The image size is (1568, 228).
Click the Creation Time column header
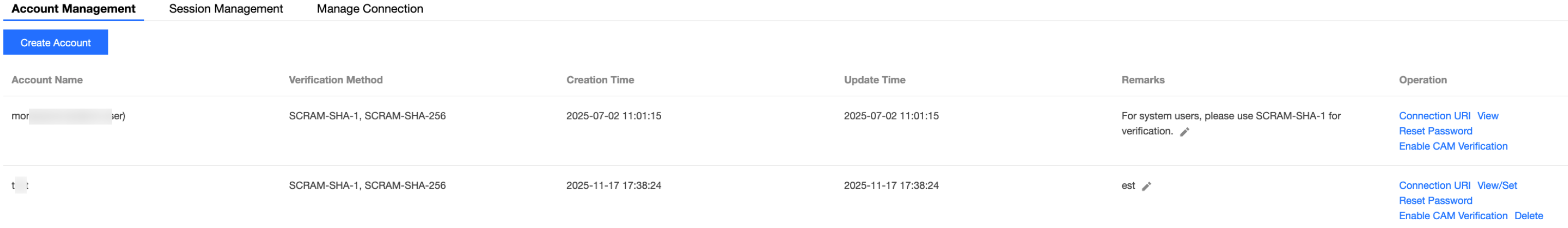pos(600,80)
